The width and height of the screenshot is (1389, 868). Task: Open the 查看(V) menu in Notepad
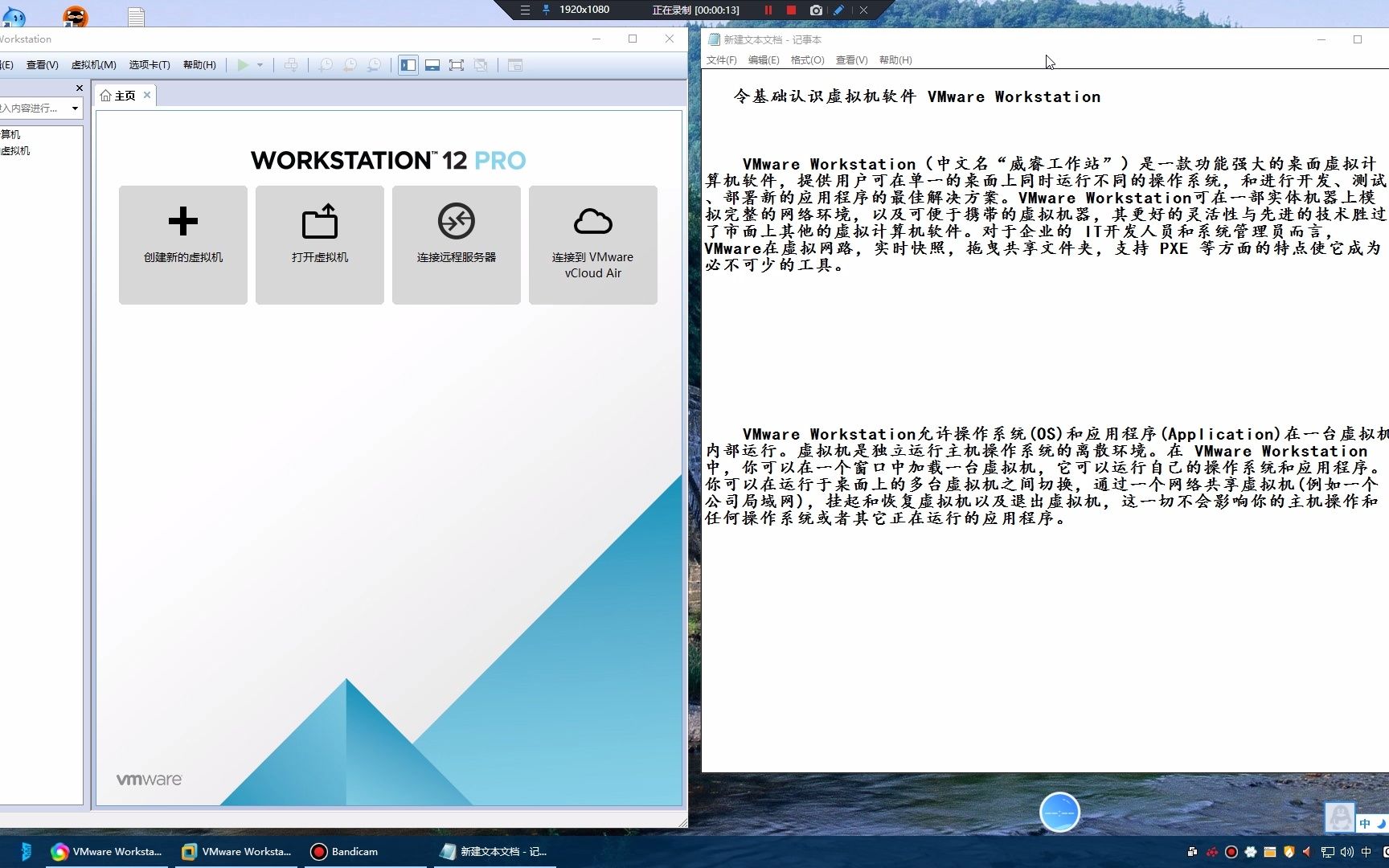[x=851, y=60]
